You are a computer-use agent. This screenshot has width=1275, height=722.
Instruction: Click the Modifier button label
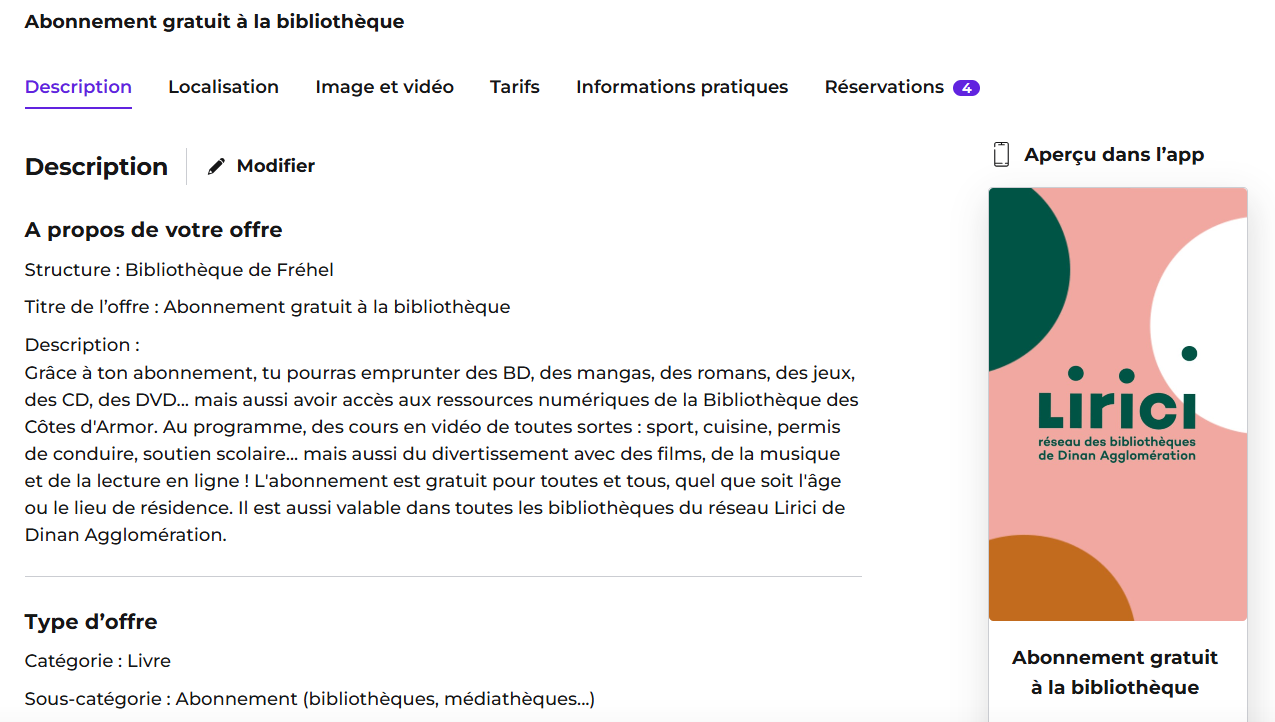click(276, 166)
